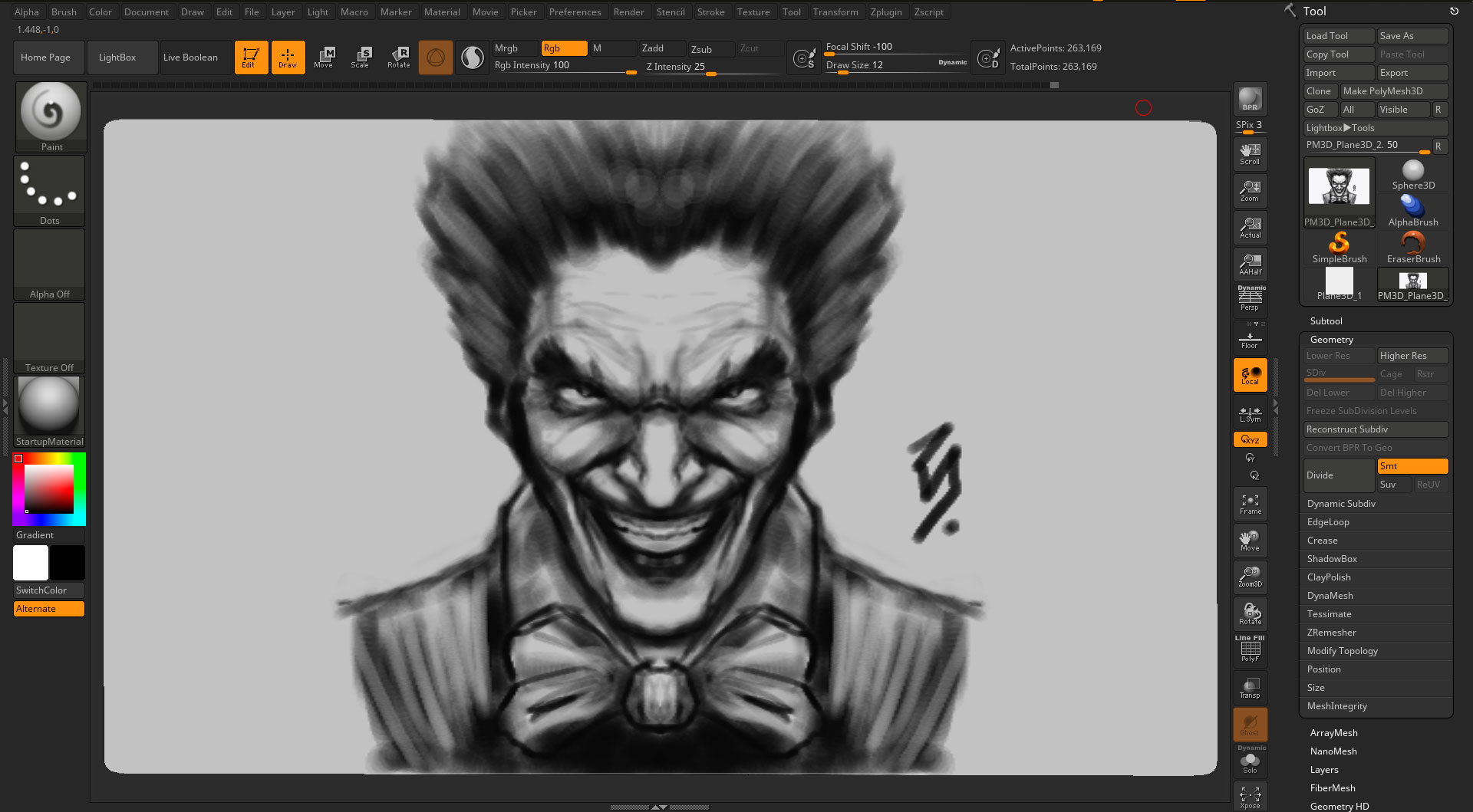1473x812 pixels.
Task: Select the AlphaBrush tool
Action: pos(1412,212)
